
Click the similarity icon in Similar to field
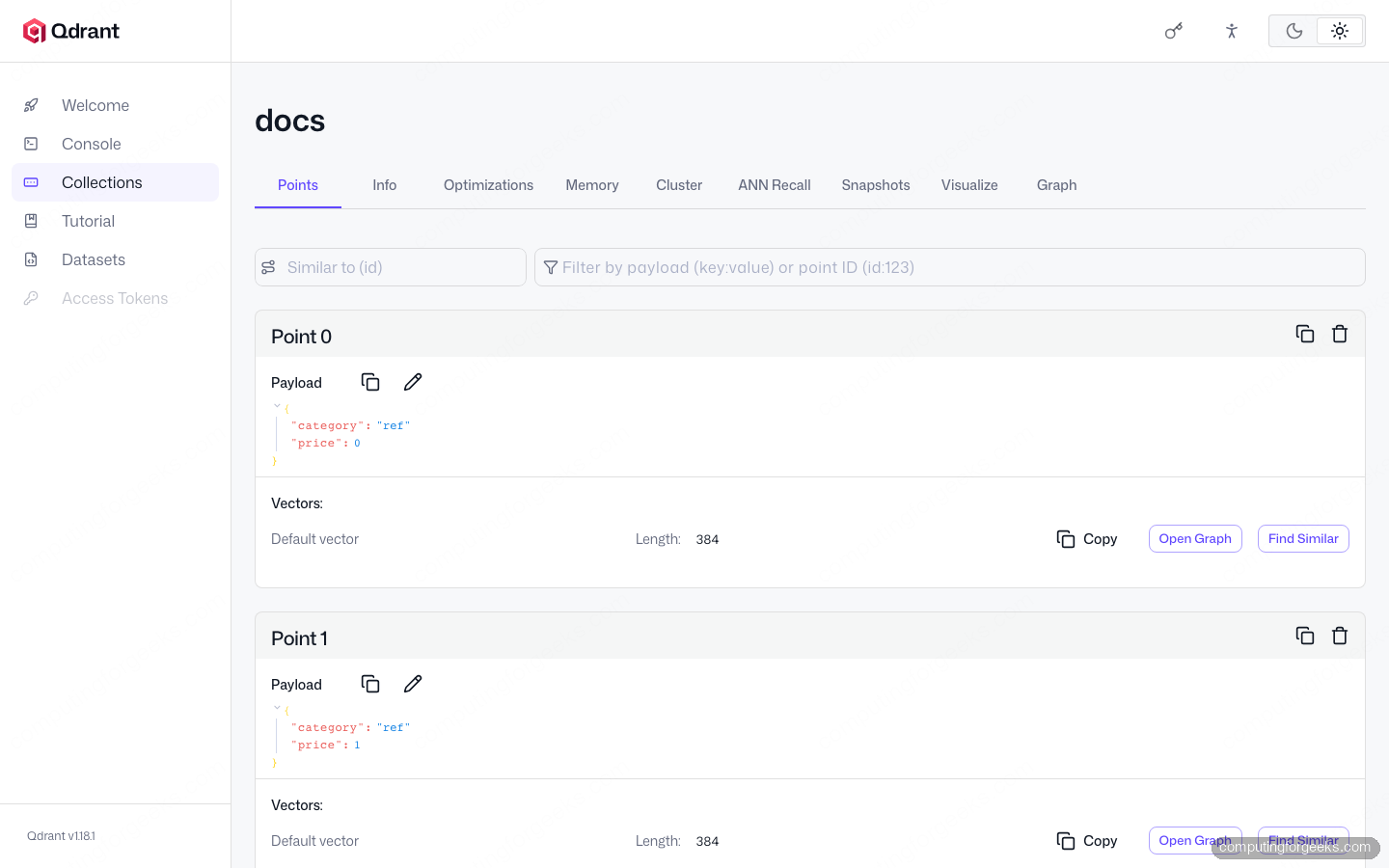[x=269, y=267]
